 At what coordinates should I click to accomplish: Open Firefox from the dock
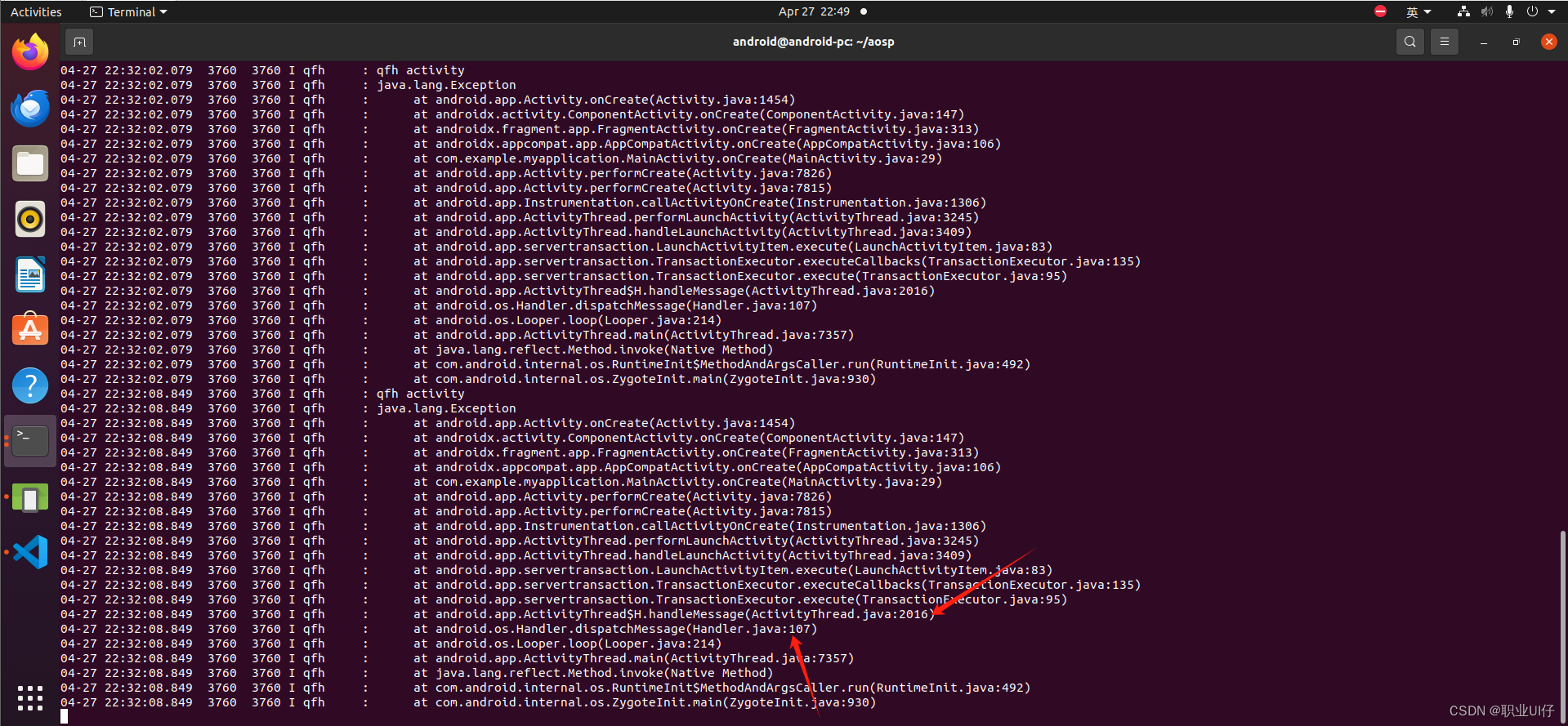[x=30, y=52]
